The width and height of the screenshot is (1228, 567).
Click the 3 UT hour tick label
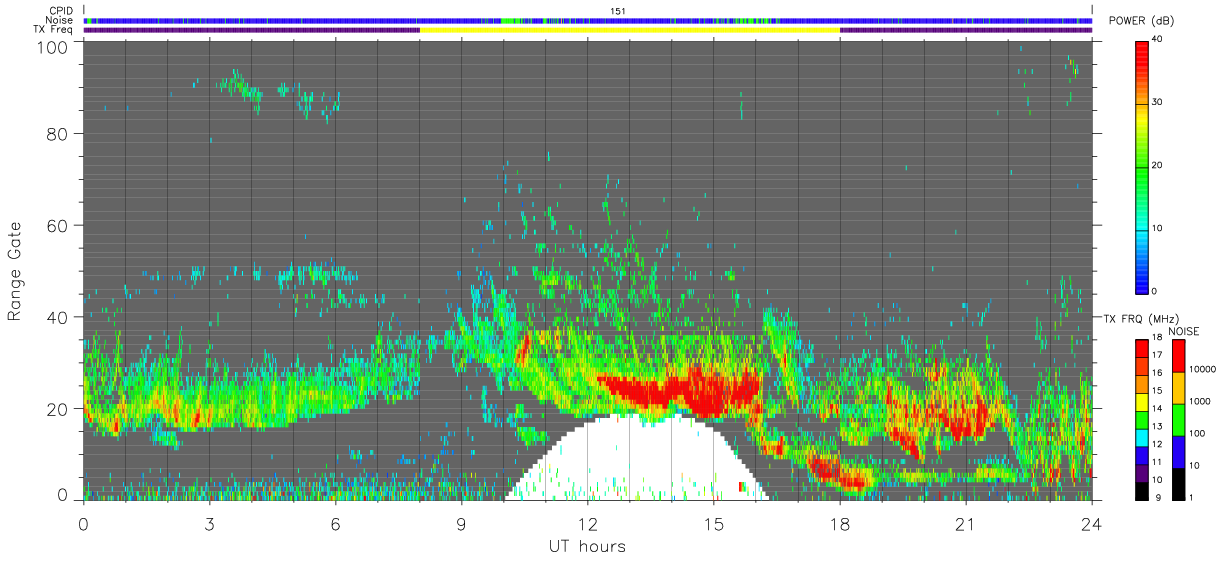(209, 523)
